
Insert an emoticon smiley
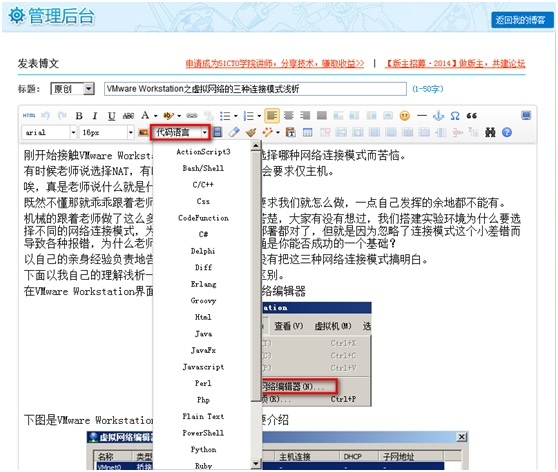405,116
